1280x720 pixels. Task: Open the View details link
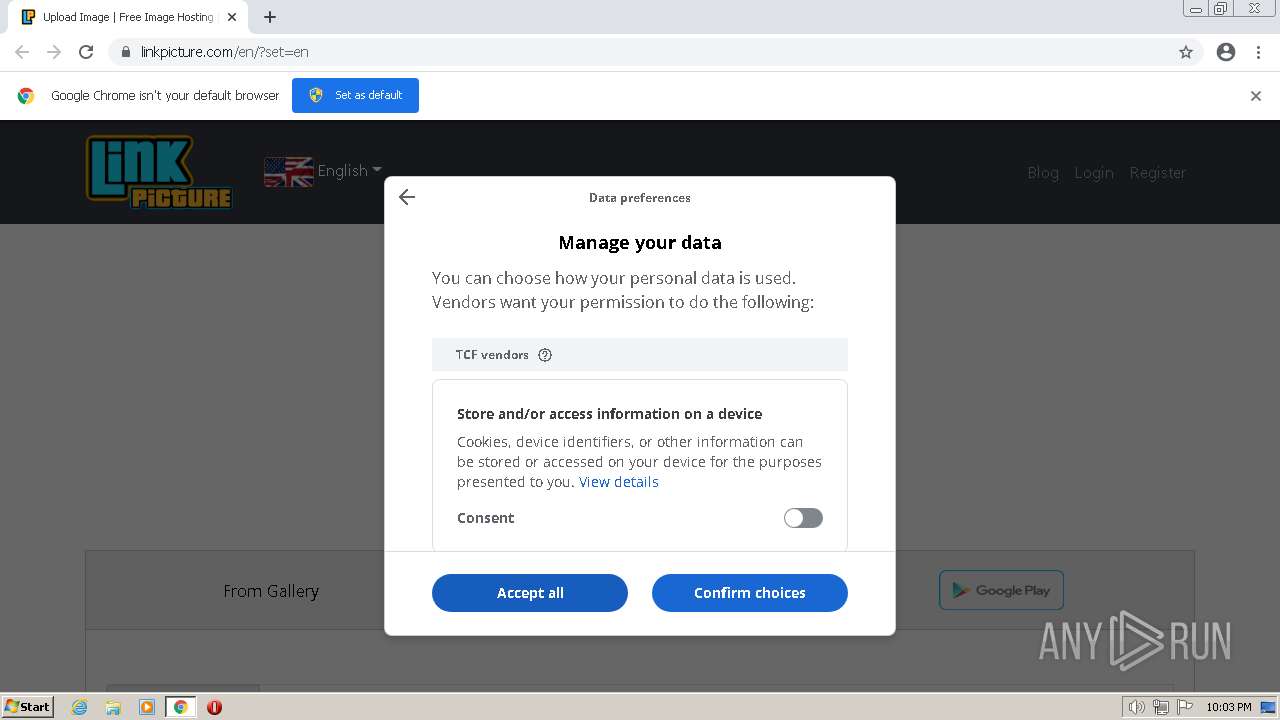pos(618,482)
